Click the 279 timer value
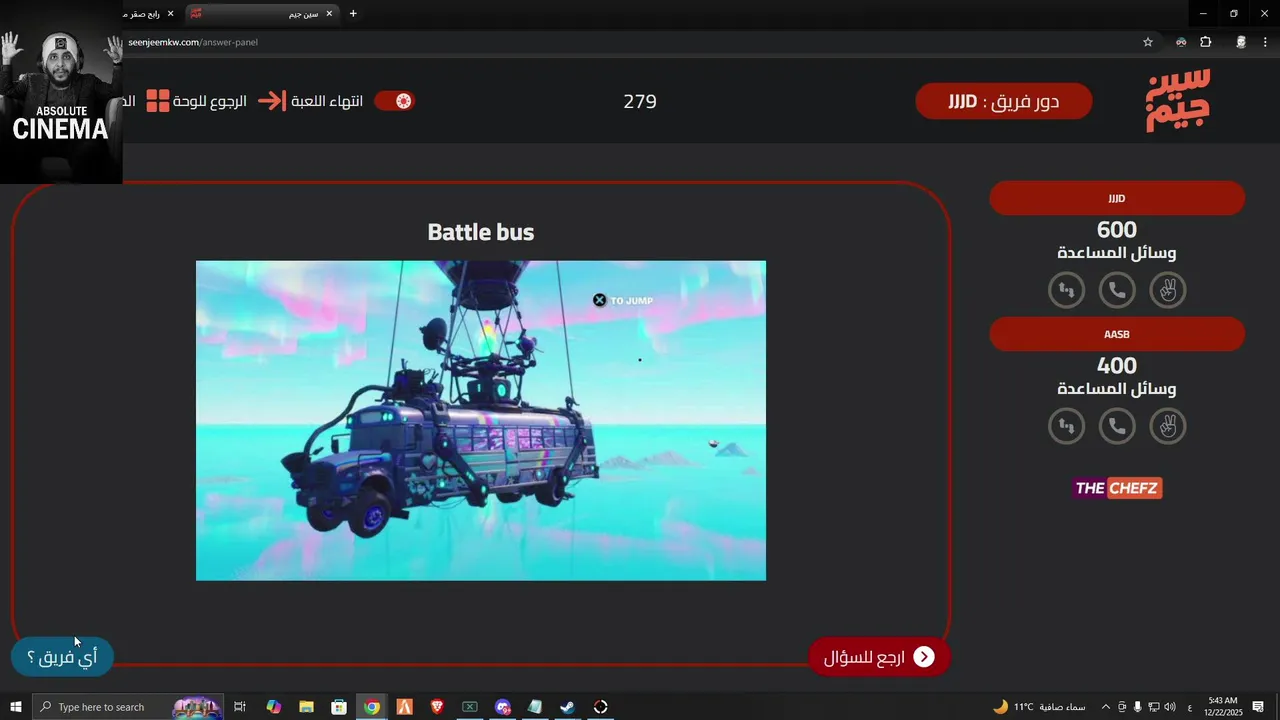Screen dimensions: 1280x720 [x=640, y=101]
